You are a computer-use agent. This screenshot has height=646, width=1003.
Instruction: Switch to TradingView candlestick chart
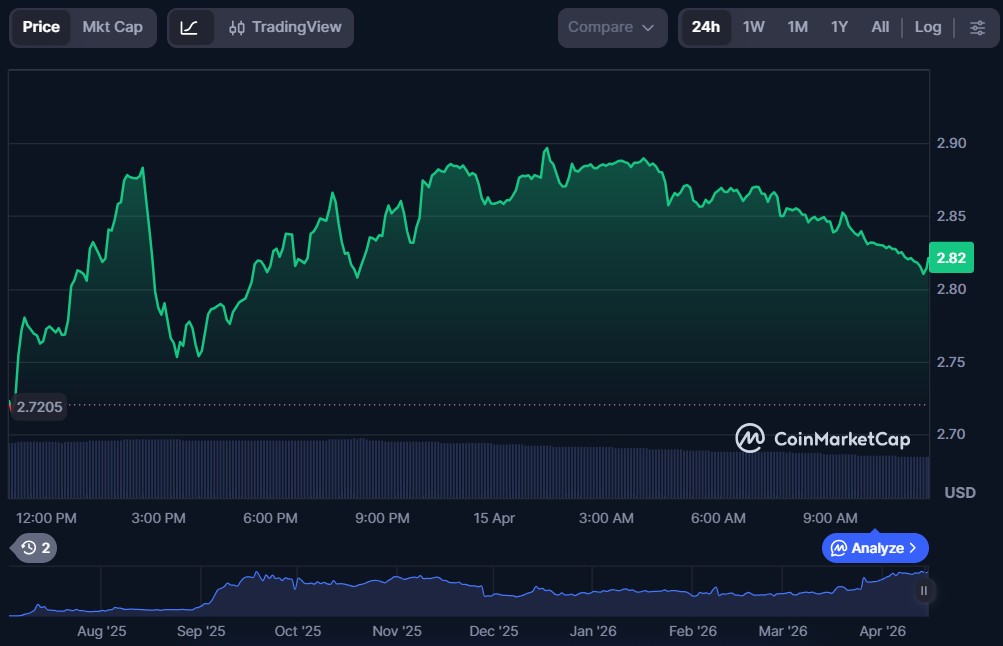(x=285, y=28)
